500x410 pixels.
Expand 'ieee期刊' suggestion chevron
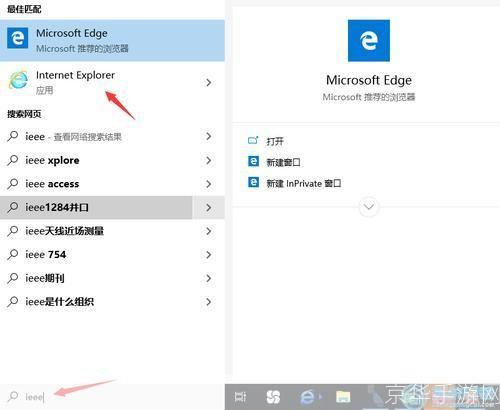209,278
